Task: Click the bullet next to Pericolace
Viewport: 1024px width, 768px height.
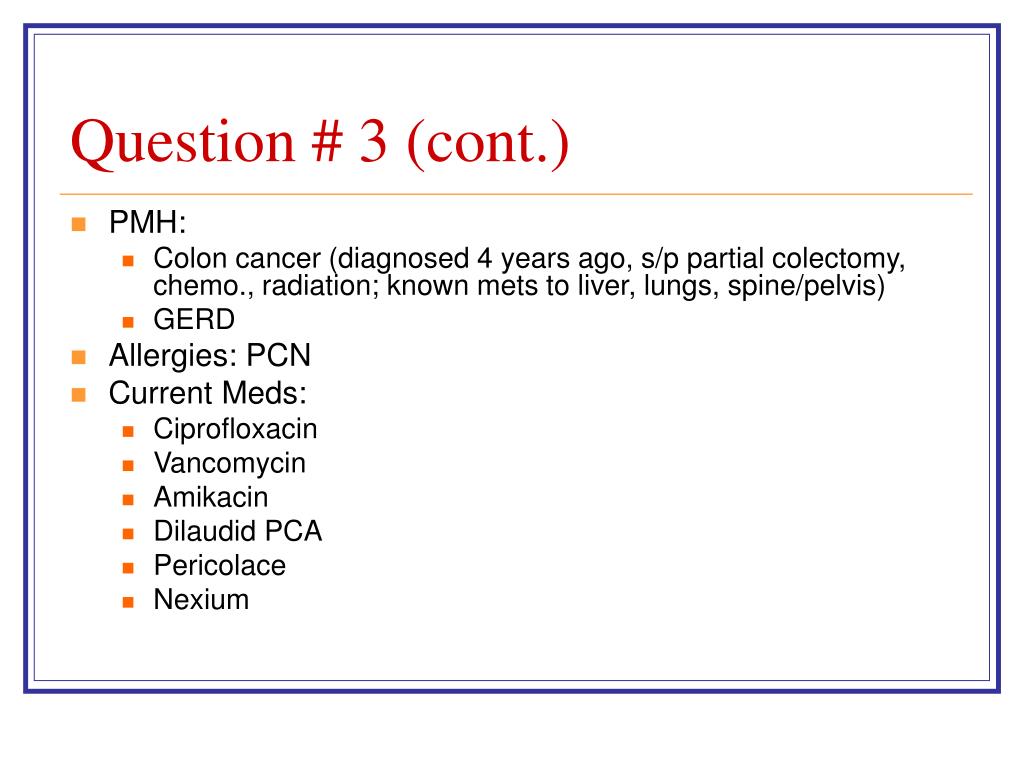Action: pyautogui.click(x=128, y=568)
